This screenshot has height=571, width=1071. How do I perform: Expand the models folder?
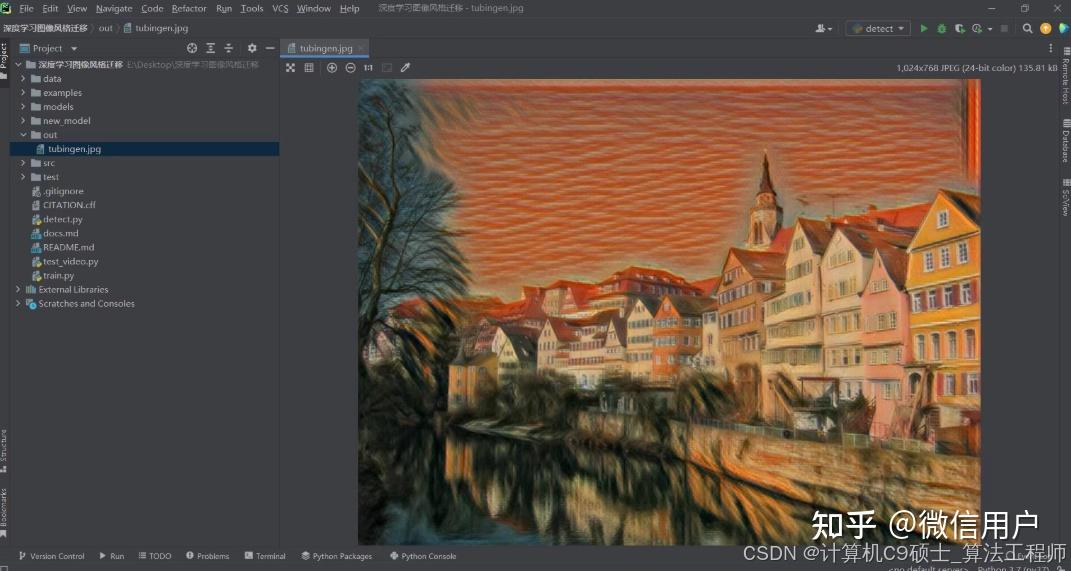tap(23, 107)
